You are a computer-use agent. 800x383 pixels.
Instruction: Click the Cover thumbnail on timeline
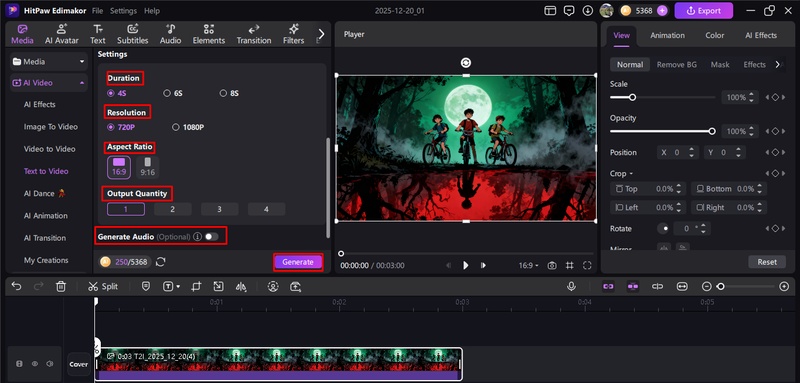(79, 364)
